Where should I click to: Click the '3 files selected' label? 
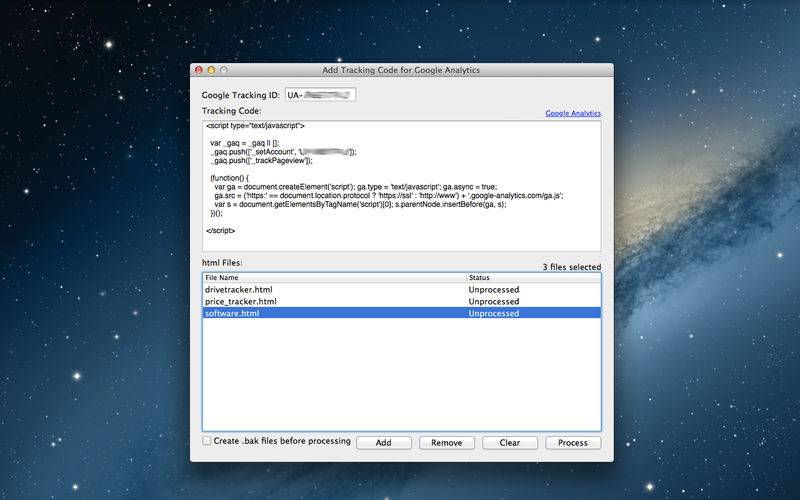(571, 267)
